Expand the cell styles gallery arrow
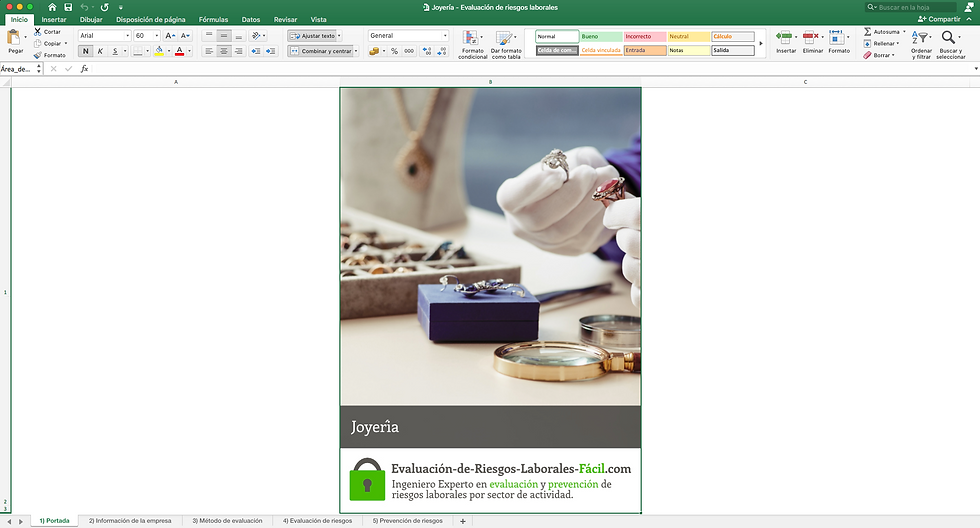Screen dimensions: 980x528 click(x=761, y=43)
